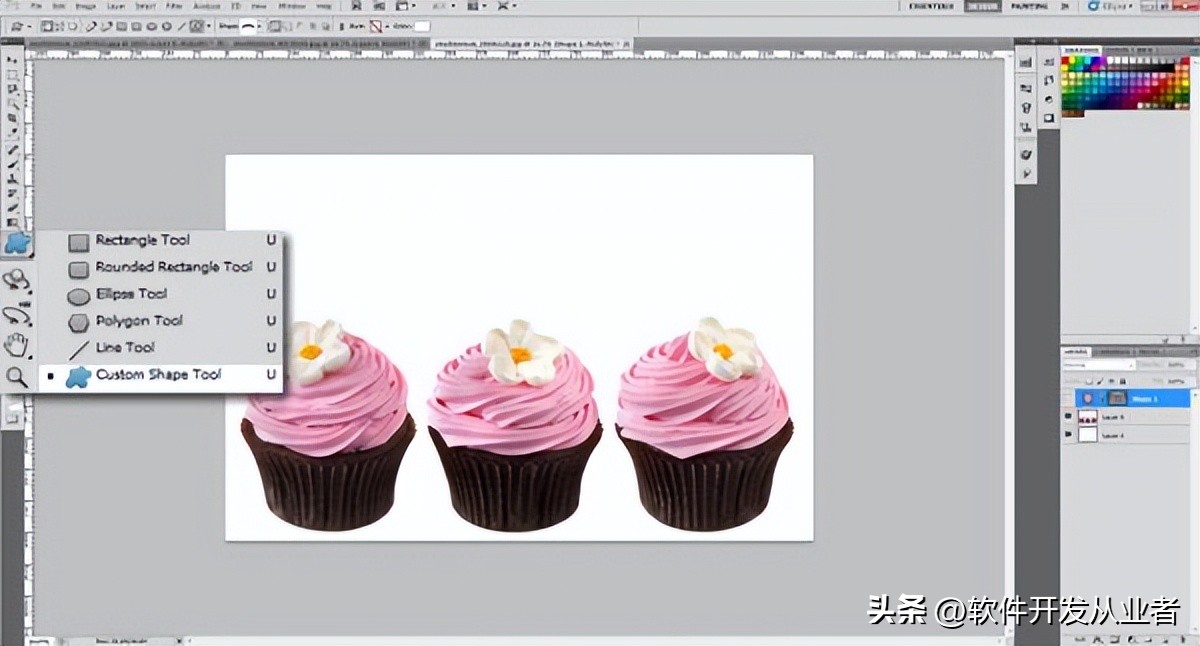
Task: Click the ellipse shape icon in options bar
Action: tap(150, 25)
